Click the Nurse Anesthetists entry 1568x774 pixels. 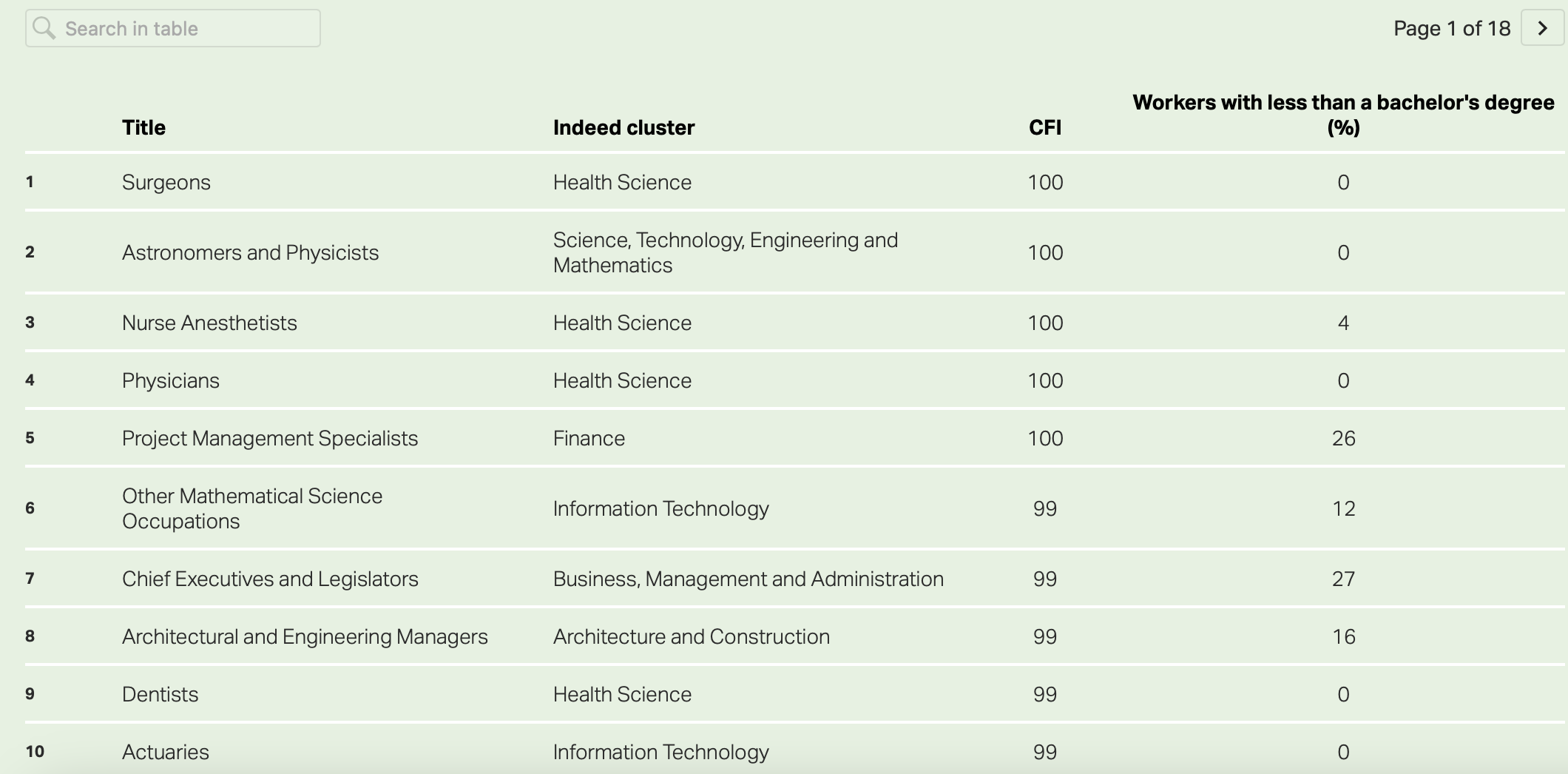click(x=209, y=323)
